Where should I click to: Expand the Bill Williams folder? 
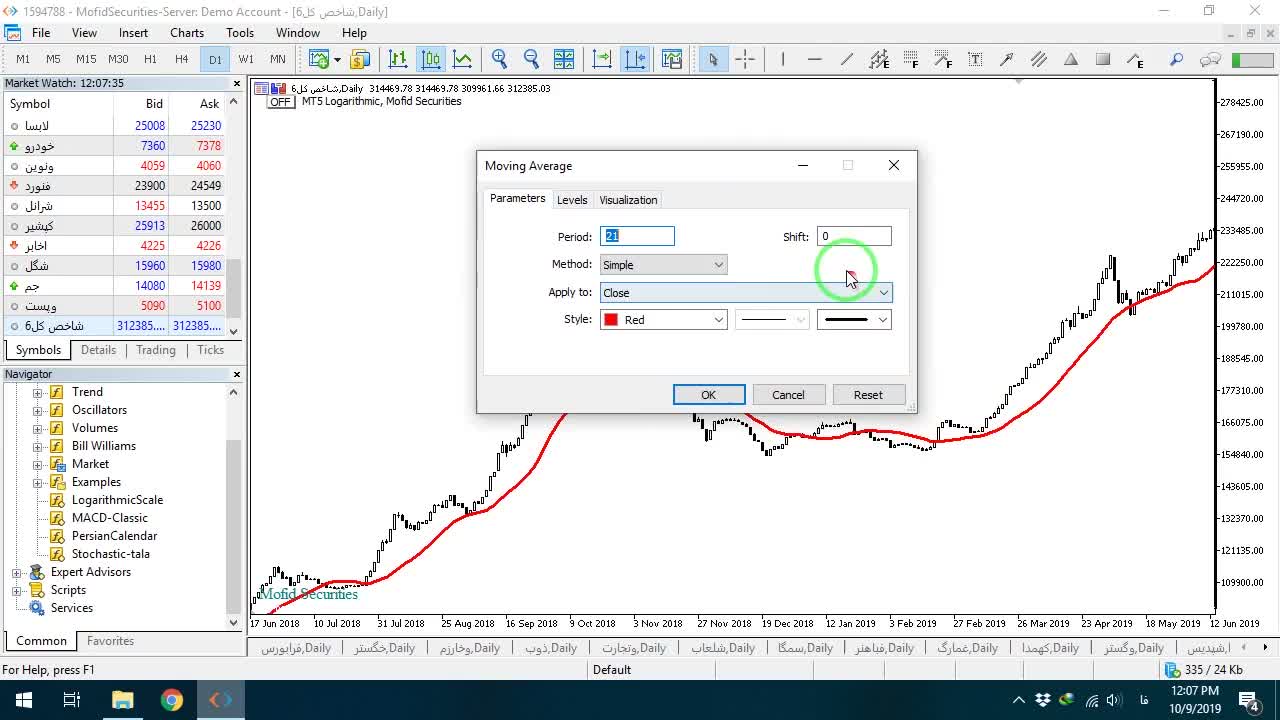click(37, 446)
